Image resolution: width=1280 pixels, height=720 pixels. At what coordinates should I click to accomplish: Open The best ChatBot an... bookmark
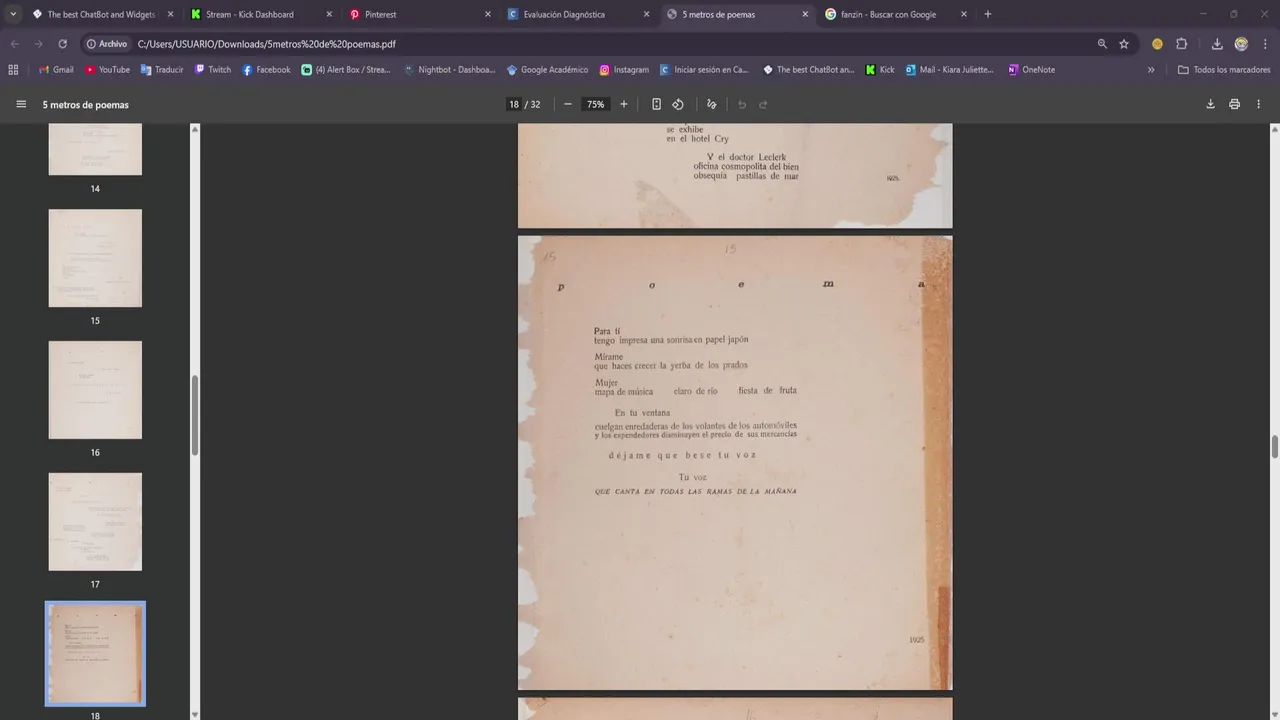(x=809, y=70)
